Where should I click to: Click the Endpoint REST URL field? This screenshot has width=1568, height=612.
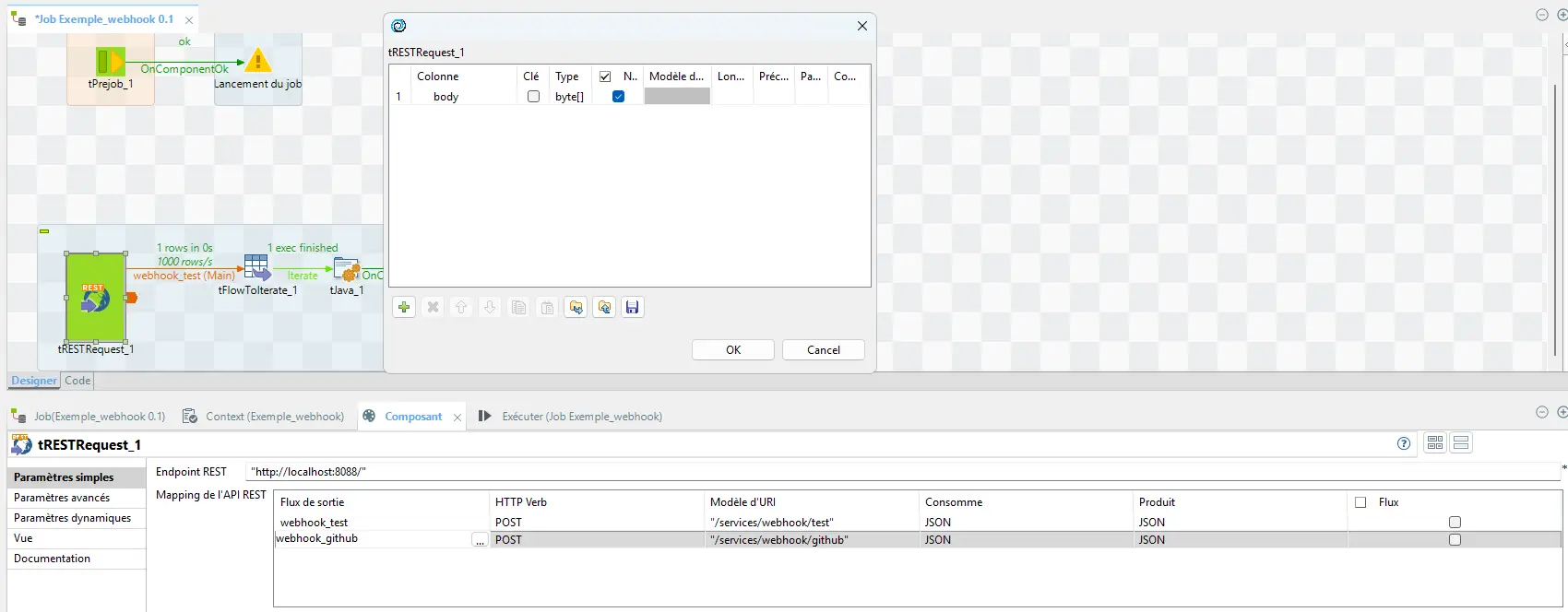tap(903, 472)
